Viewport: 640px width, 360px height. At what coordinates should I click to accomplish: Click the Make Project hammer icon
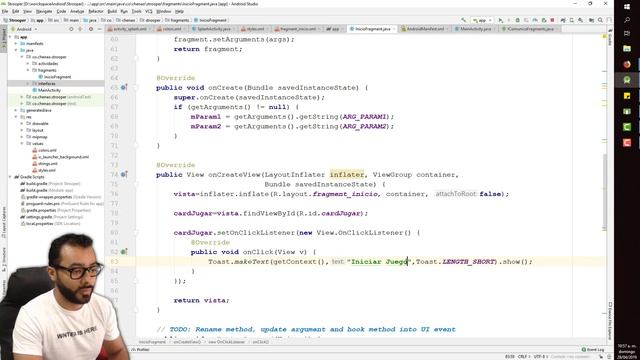(464, 20)
